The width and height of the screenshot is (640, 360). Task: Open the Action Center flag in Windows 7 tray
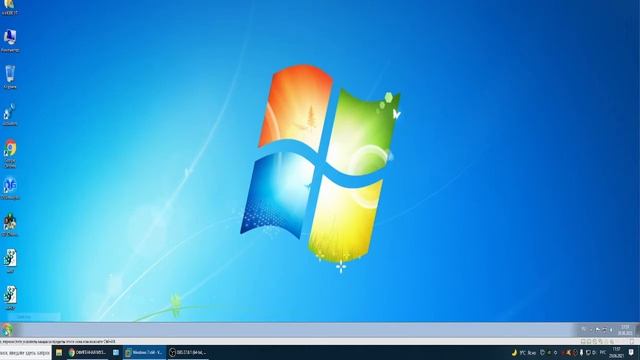598,330
